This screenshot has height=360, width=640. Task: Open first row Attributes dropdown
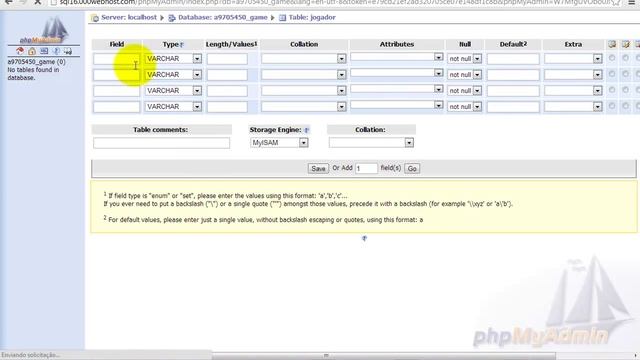click(x=397, y=57)
